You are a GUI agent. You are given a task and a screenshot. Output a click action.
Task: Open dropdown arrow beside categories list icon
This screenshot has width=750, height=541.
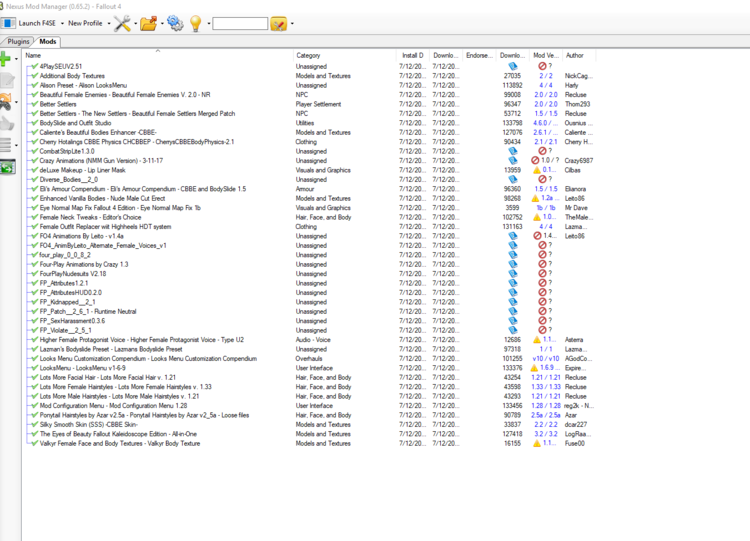point(16,145)
